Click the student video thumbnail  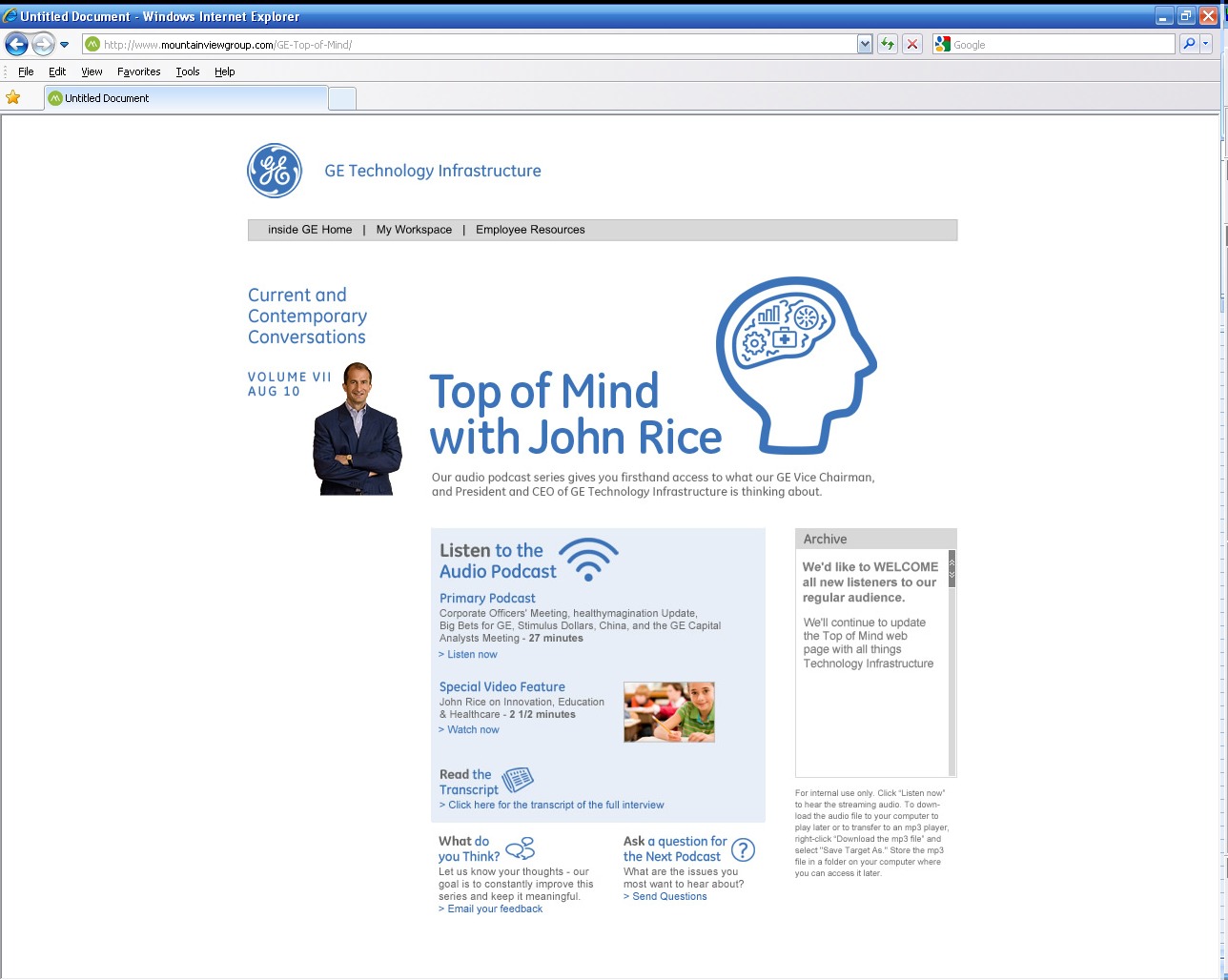click(x=669, y=712)
